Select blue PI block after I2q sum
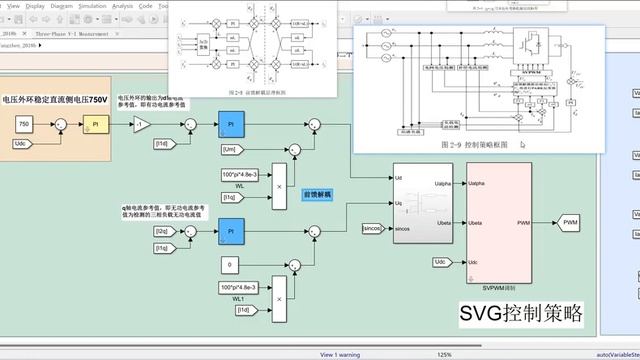The width and height of the screenshot is (640, 360). point(231,231)
